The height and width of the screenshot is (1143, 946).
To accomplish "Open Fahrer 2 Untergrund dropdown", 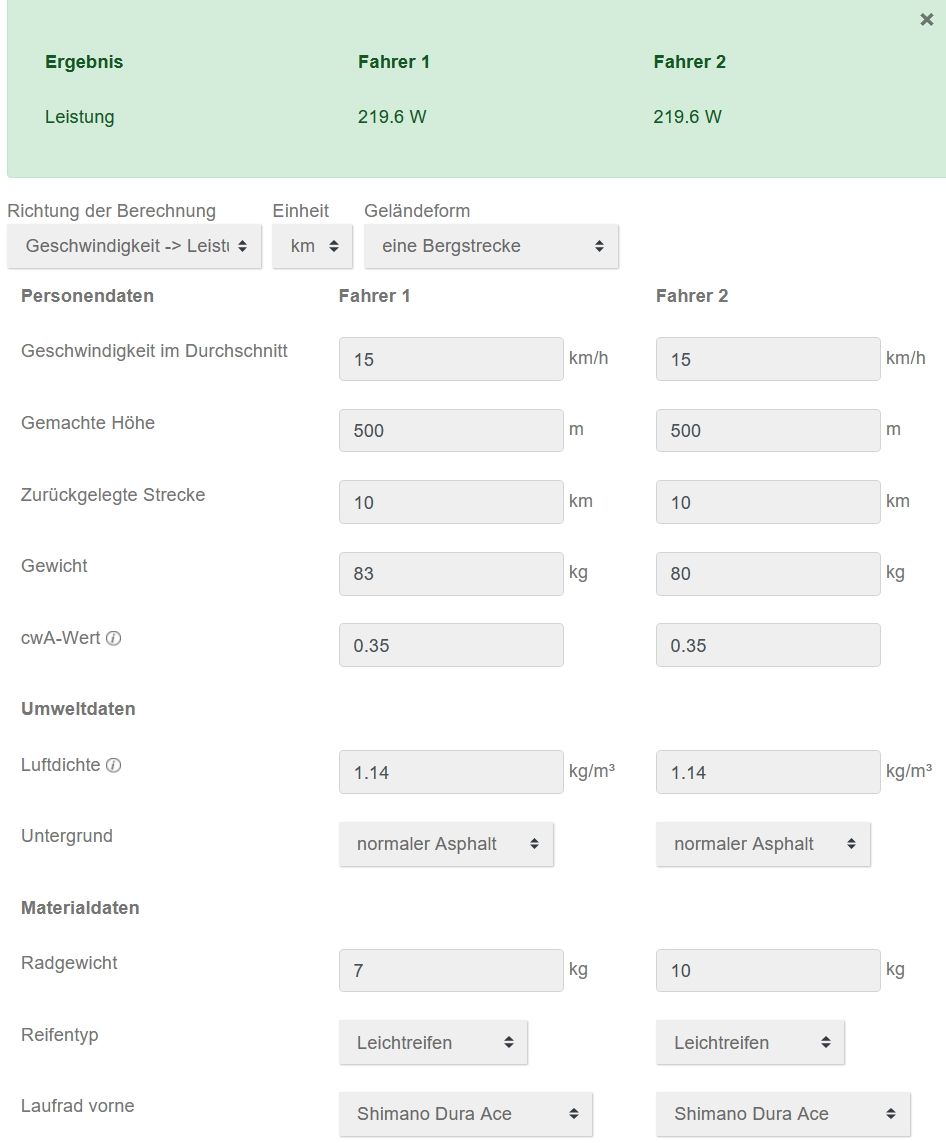I will pyautogui.click(x=763, y=844).
